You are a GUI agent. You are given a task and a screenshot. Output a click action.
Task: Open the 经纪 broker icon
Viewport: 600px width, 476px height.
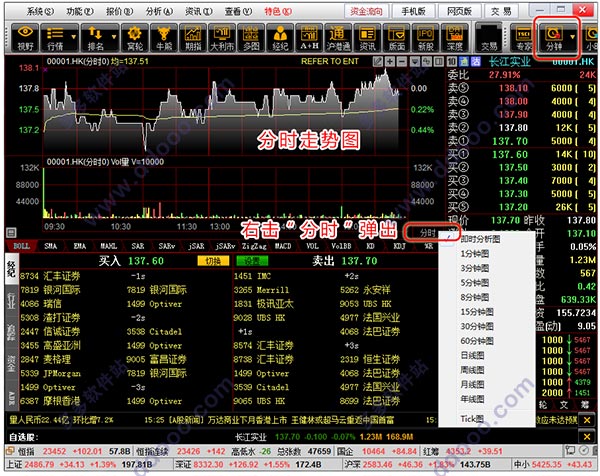(280, 37)
